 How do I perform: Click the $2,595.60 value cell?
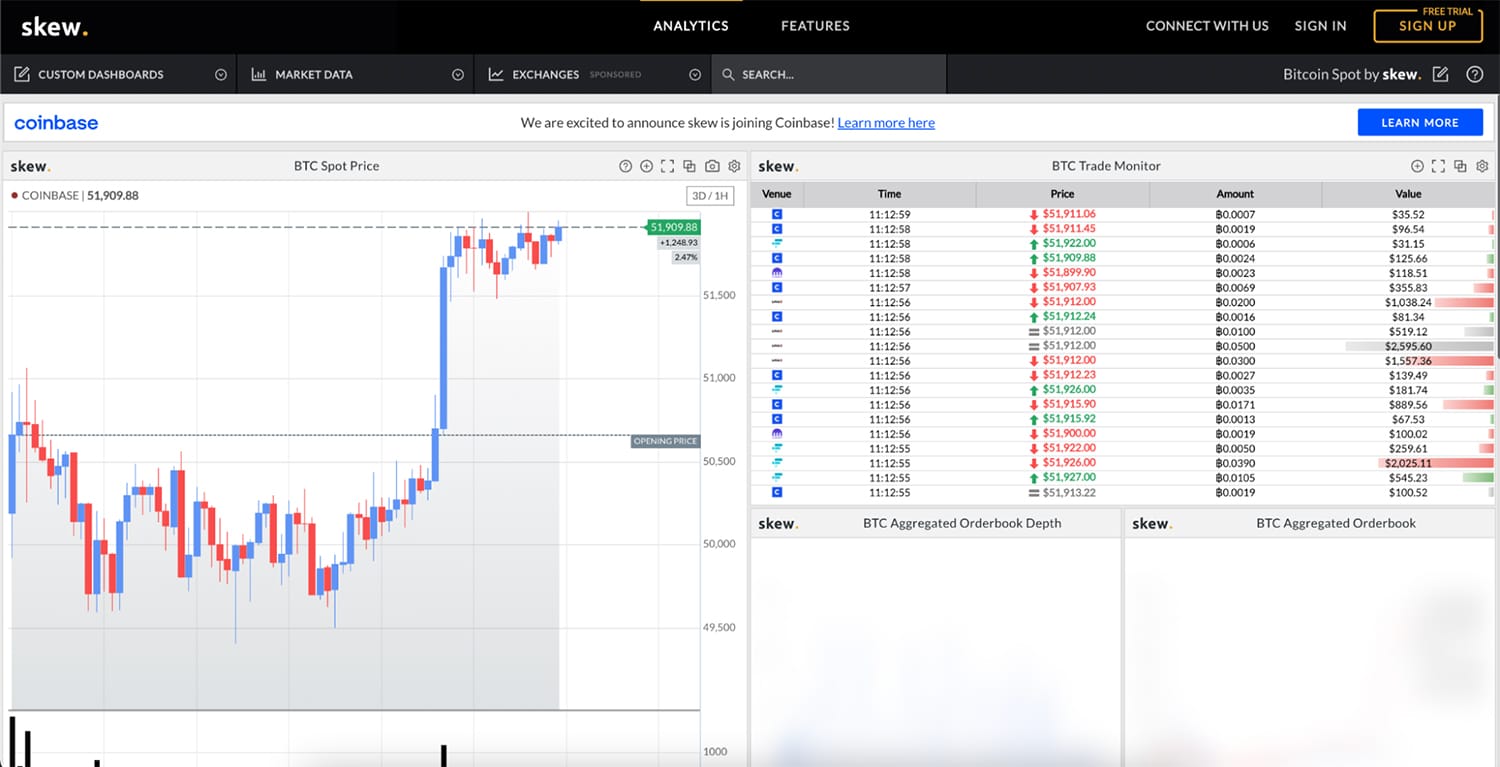pyautogui.click(x=1410, y=346)
